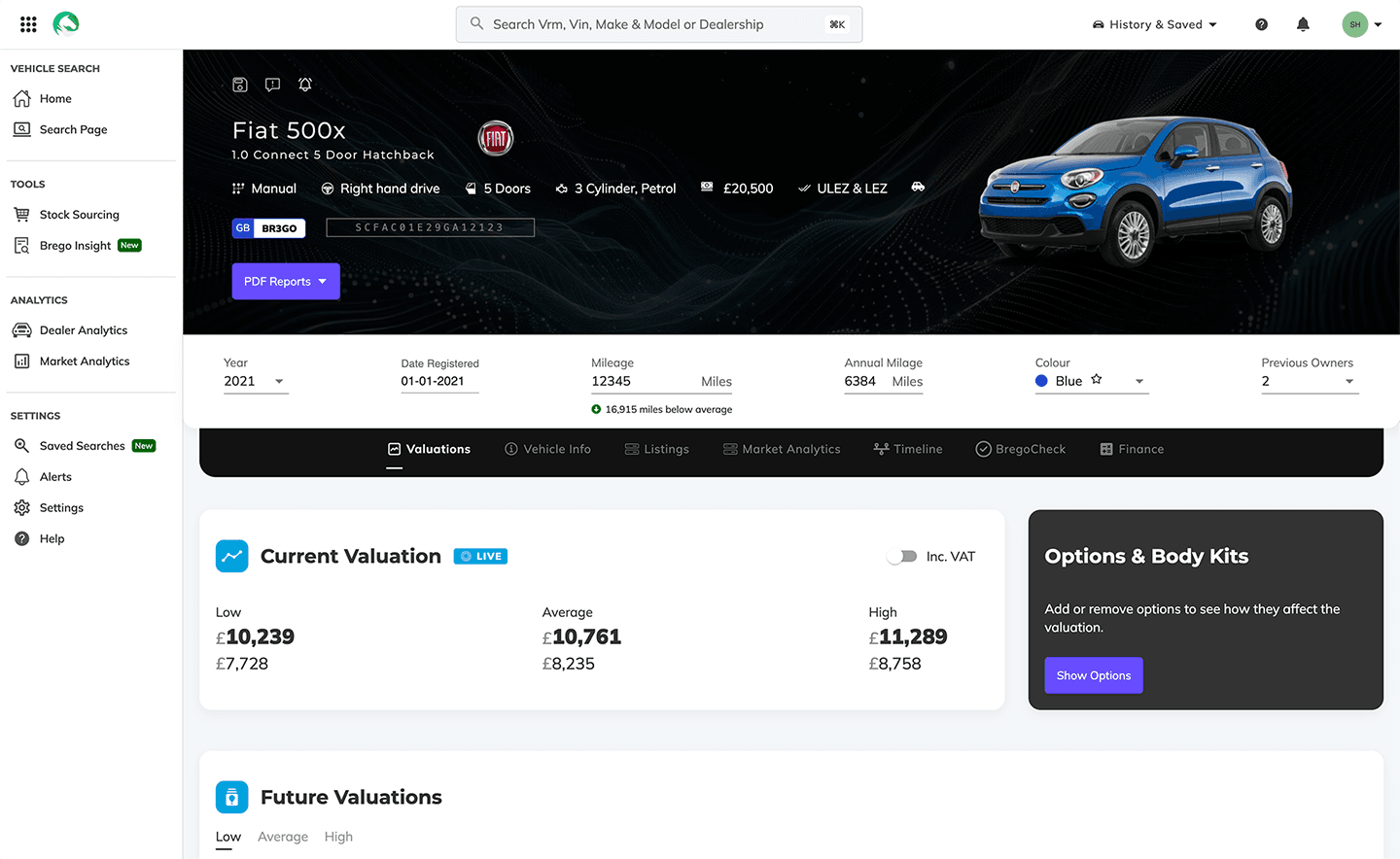Select the Blue colour swatch
This screenshot has height=859, width=1400.
[1039, 381]
